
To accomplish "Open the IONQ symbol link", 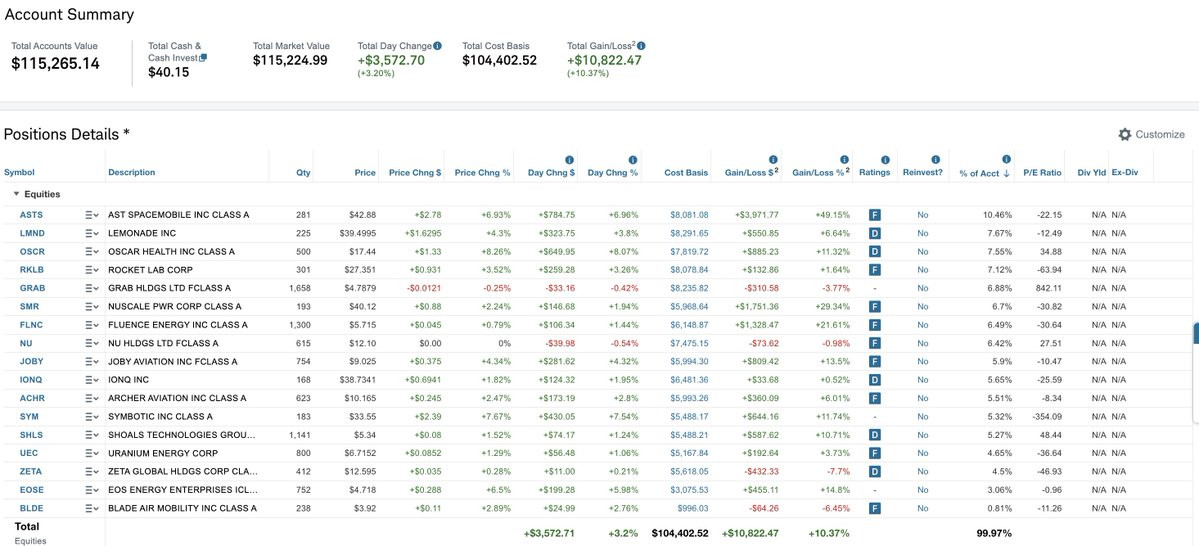I will [x=32, y=380].
